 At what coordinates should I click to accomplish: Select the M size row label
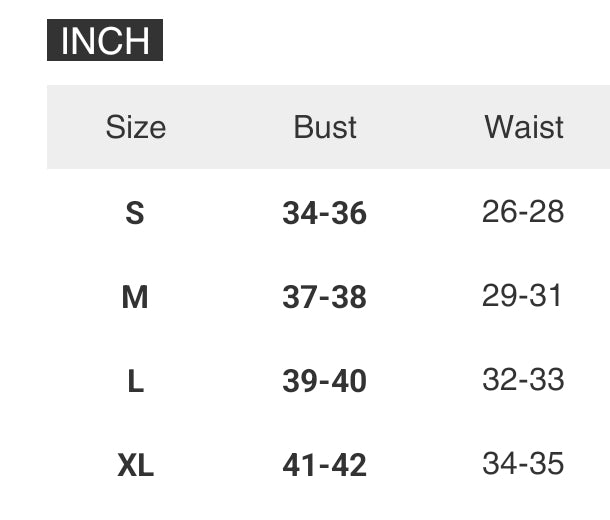point(135,297)
